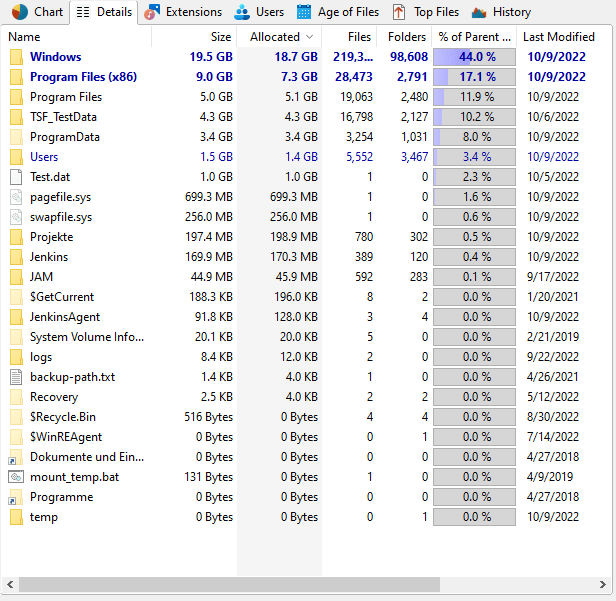Click the 44.0 % parent bar for Windows
This screenshot has width=616, height=601.
tap(474, 57)
